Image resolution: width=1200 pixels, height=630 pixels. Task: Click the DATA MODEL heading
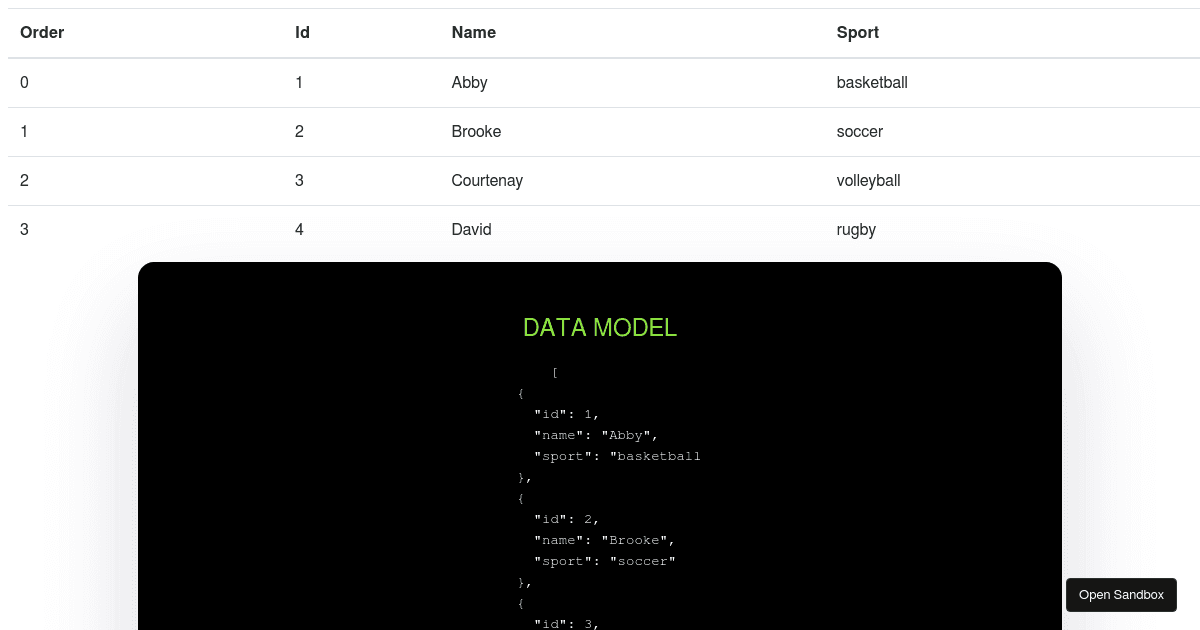click(x=600, y=327)
